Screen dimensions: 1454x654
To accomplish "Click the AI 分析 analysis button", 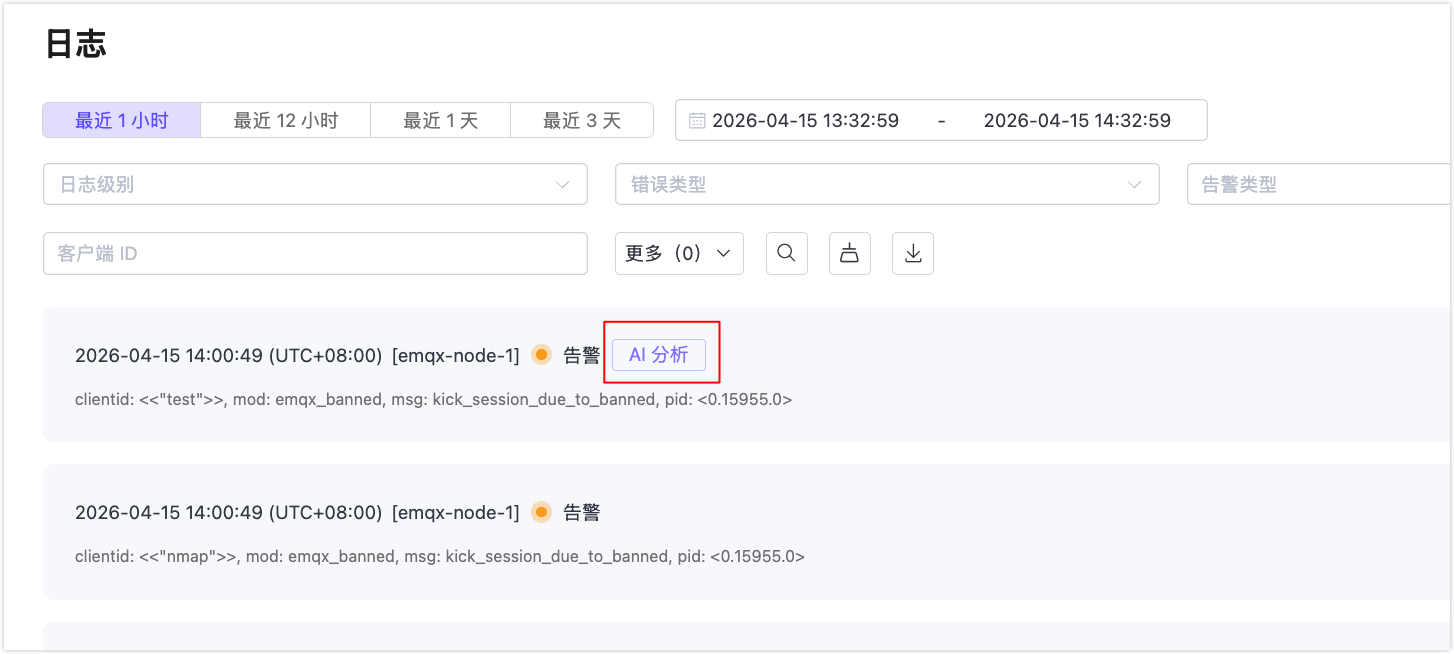I will 660,353.
